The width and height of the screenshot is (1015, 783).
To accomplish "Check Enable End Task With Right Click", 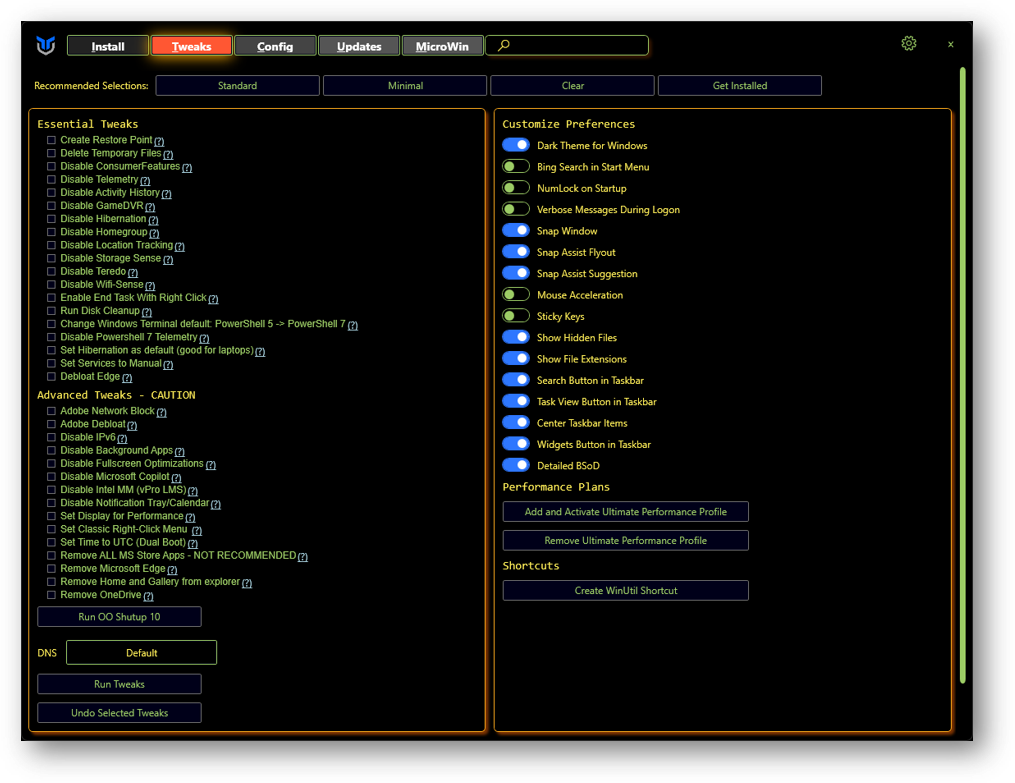I will tap(51, 298).
